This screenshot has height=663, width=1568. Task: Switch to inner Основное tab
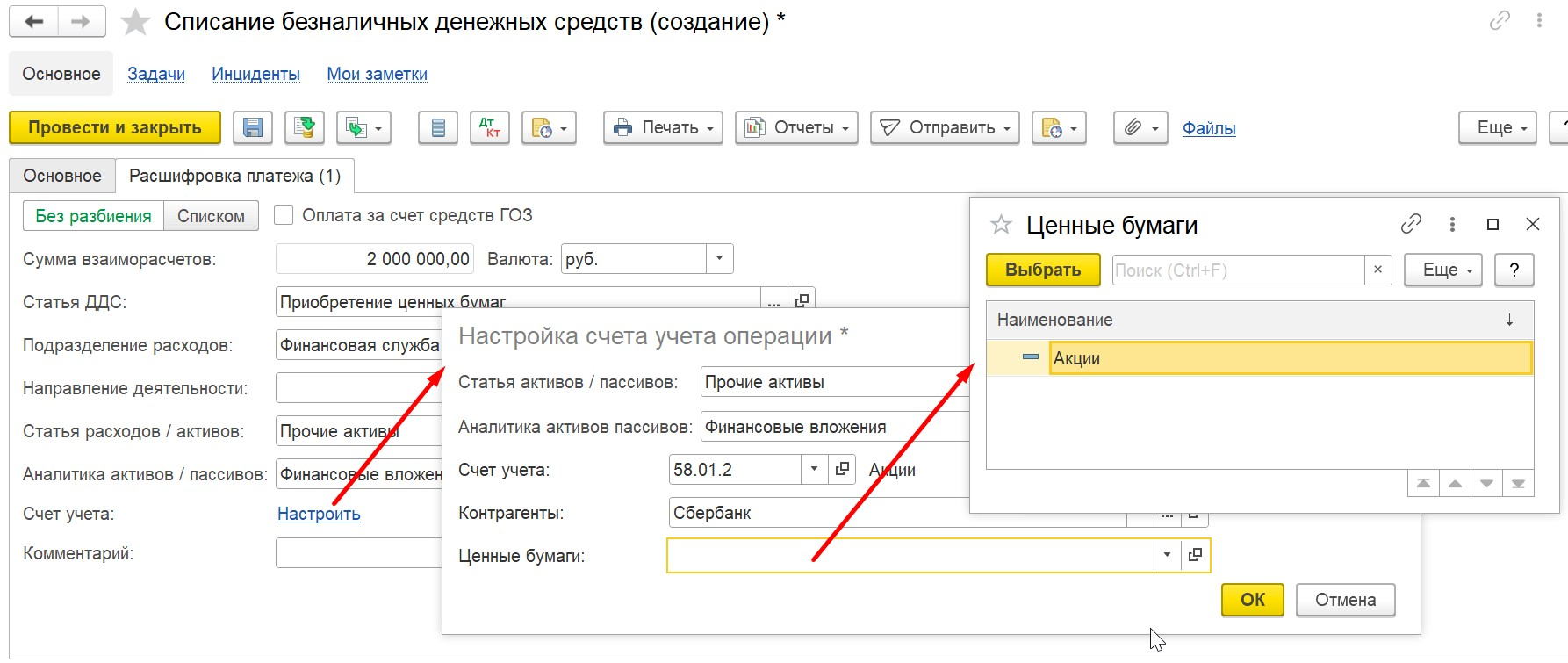tap(62, 176)
